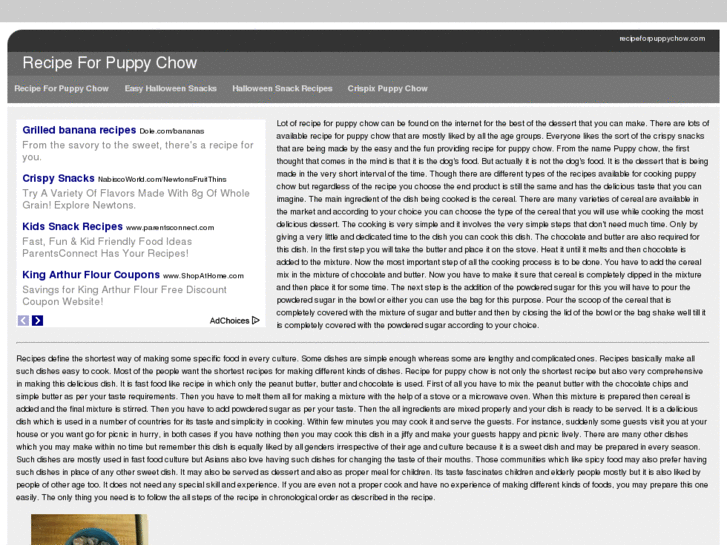
Task: Click ad text 'From the savory to the sweet'
Action: pos(138,151)
